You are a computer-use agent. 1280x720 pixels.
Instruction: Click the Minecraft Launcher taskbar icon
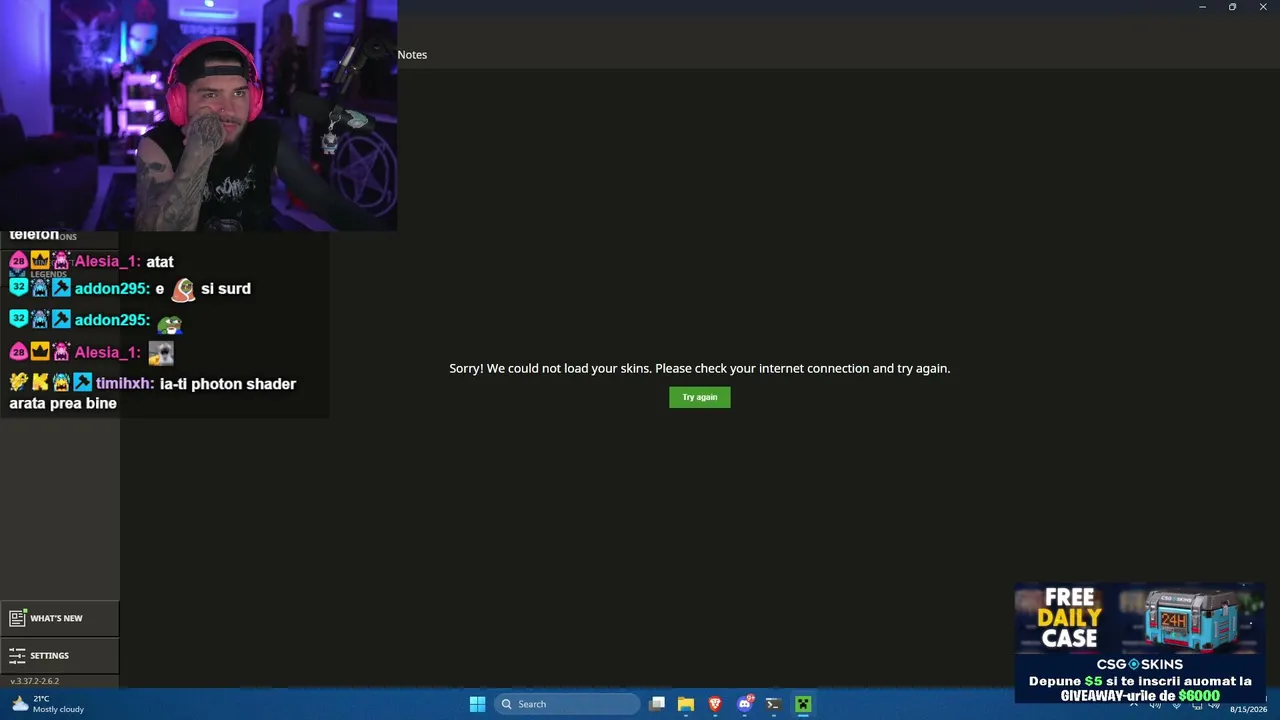point(802,704)
